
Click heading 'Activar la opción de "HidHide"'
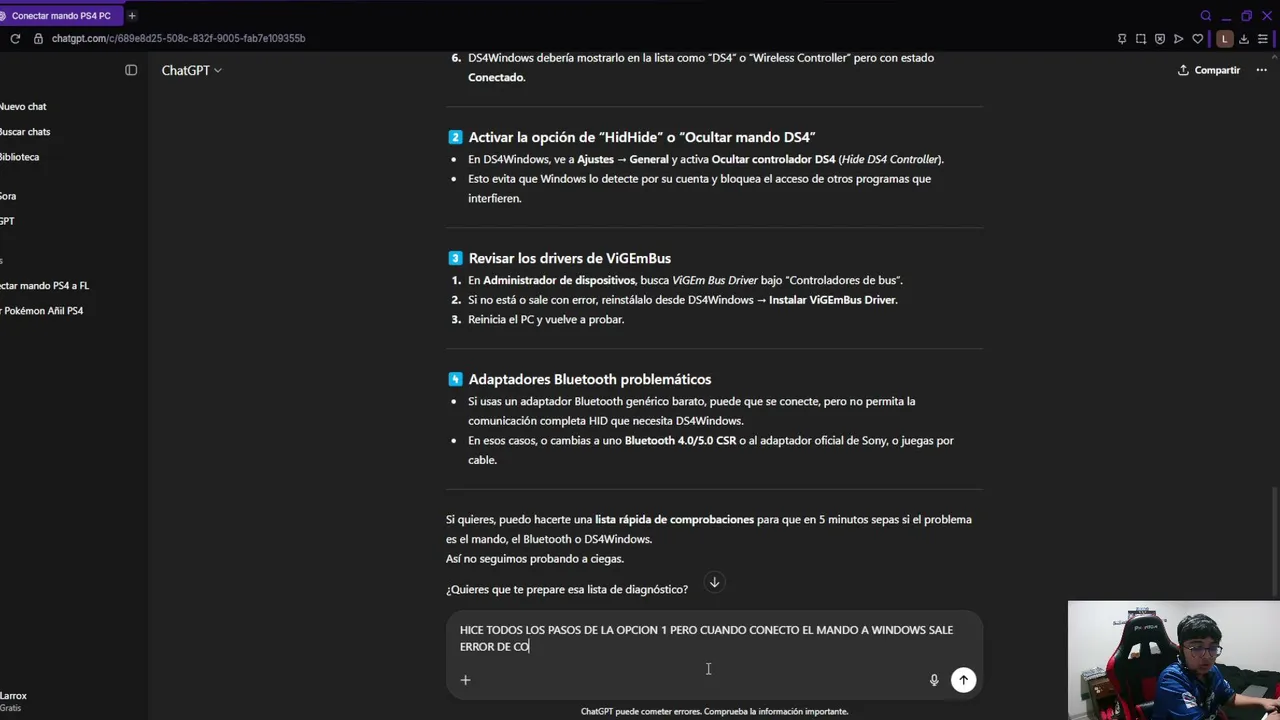(642, 137)
